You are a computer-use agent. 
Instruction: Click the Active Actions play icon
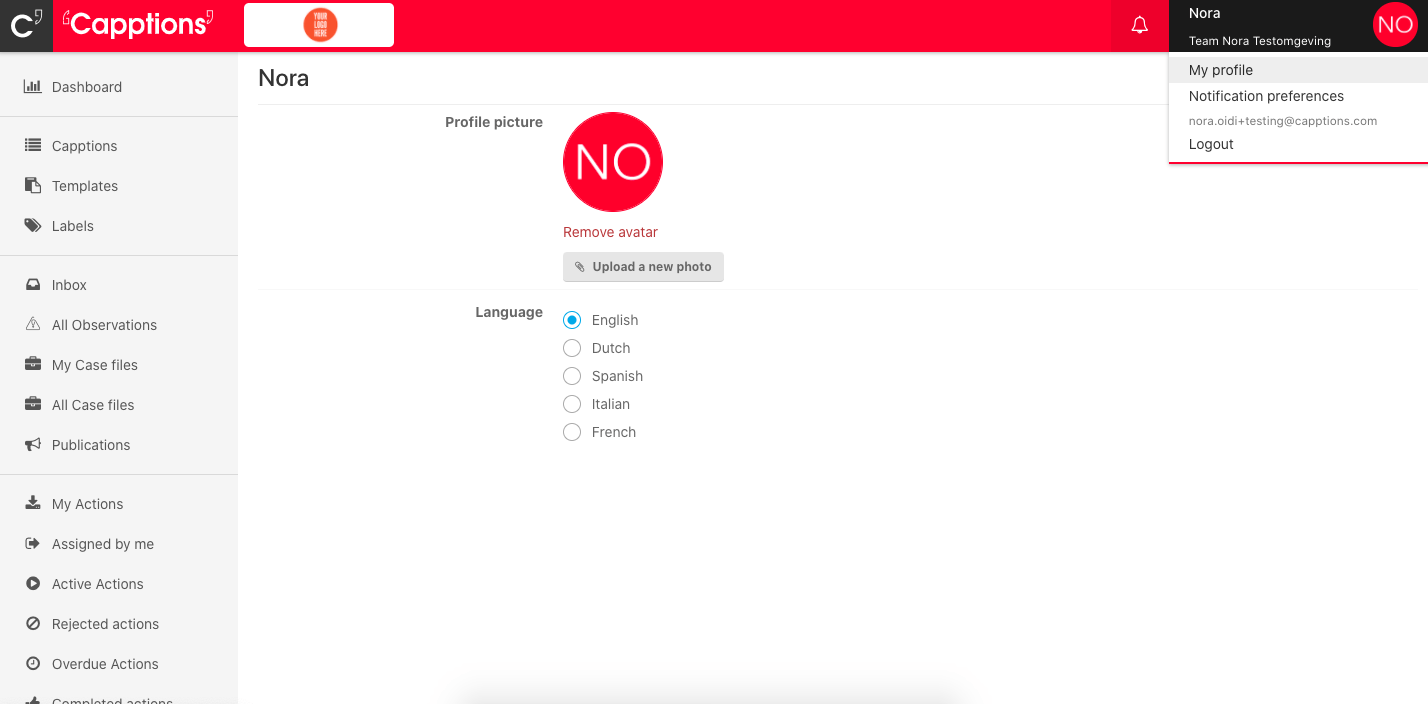tap(32, 584)
